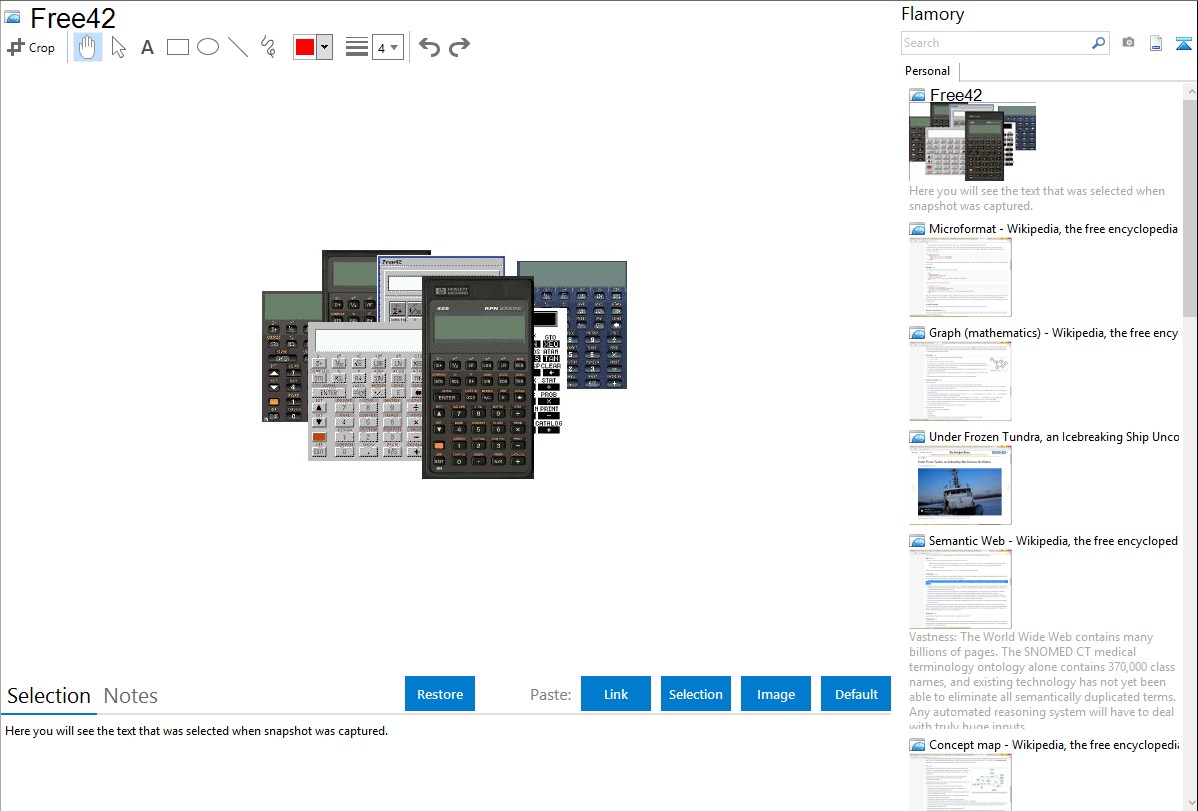Click the Flamory search field
The height and width of the screenshot is (811, 1198).
coord(995,43)
